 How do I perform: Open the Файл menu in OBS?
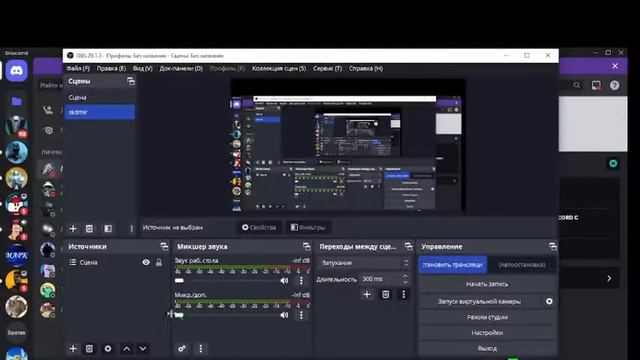tap(78, 69)
